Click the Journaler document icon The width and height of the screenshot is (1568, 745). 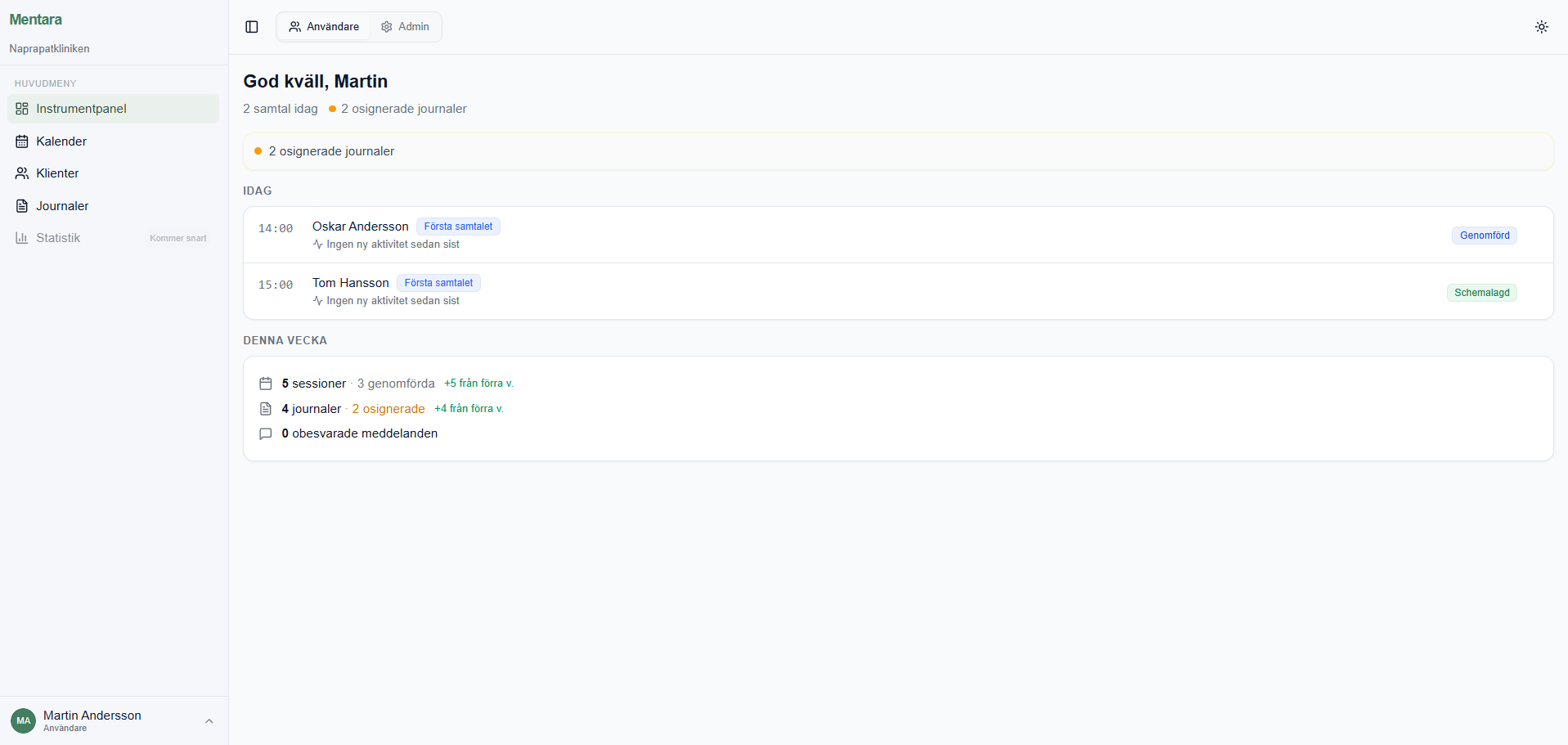pyautogui.click(x=22, y=206)
